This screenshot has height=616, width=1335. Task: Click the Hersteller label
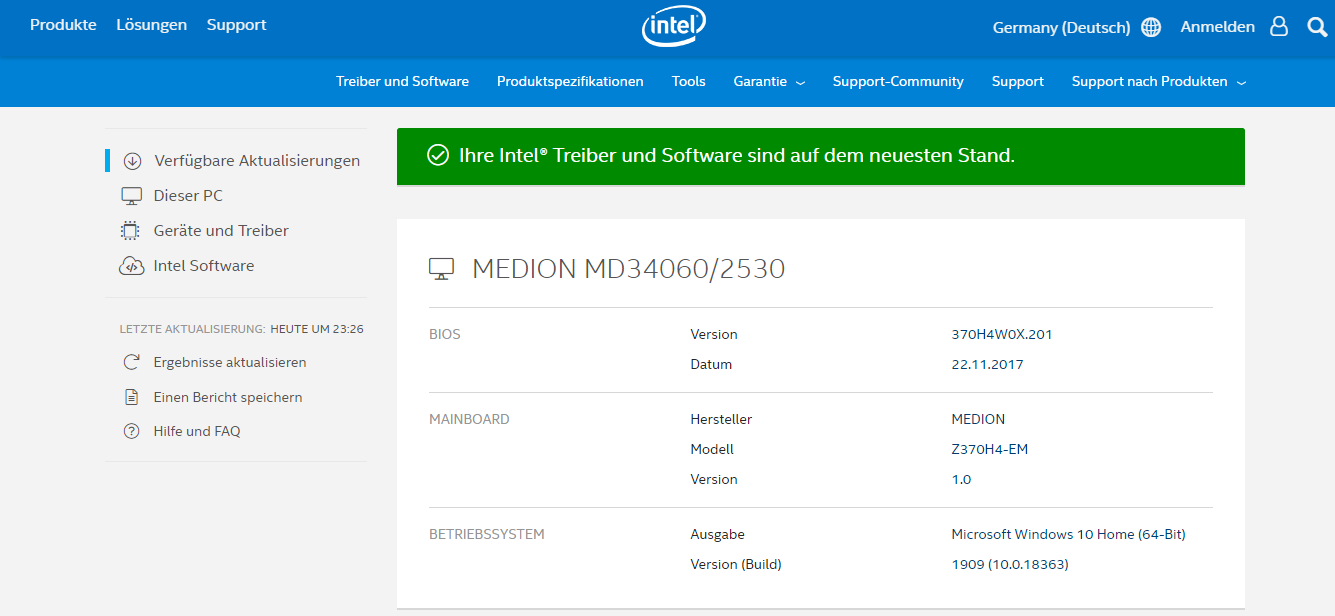point(721,419)
